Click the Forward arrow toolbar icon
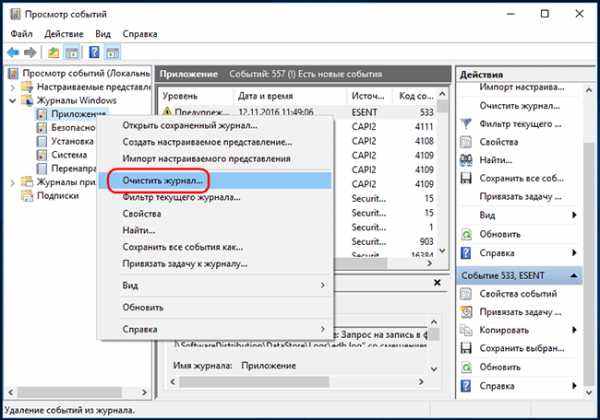This screenshot has width=600, height=420. (30, 52)
